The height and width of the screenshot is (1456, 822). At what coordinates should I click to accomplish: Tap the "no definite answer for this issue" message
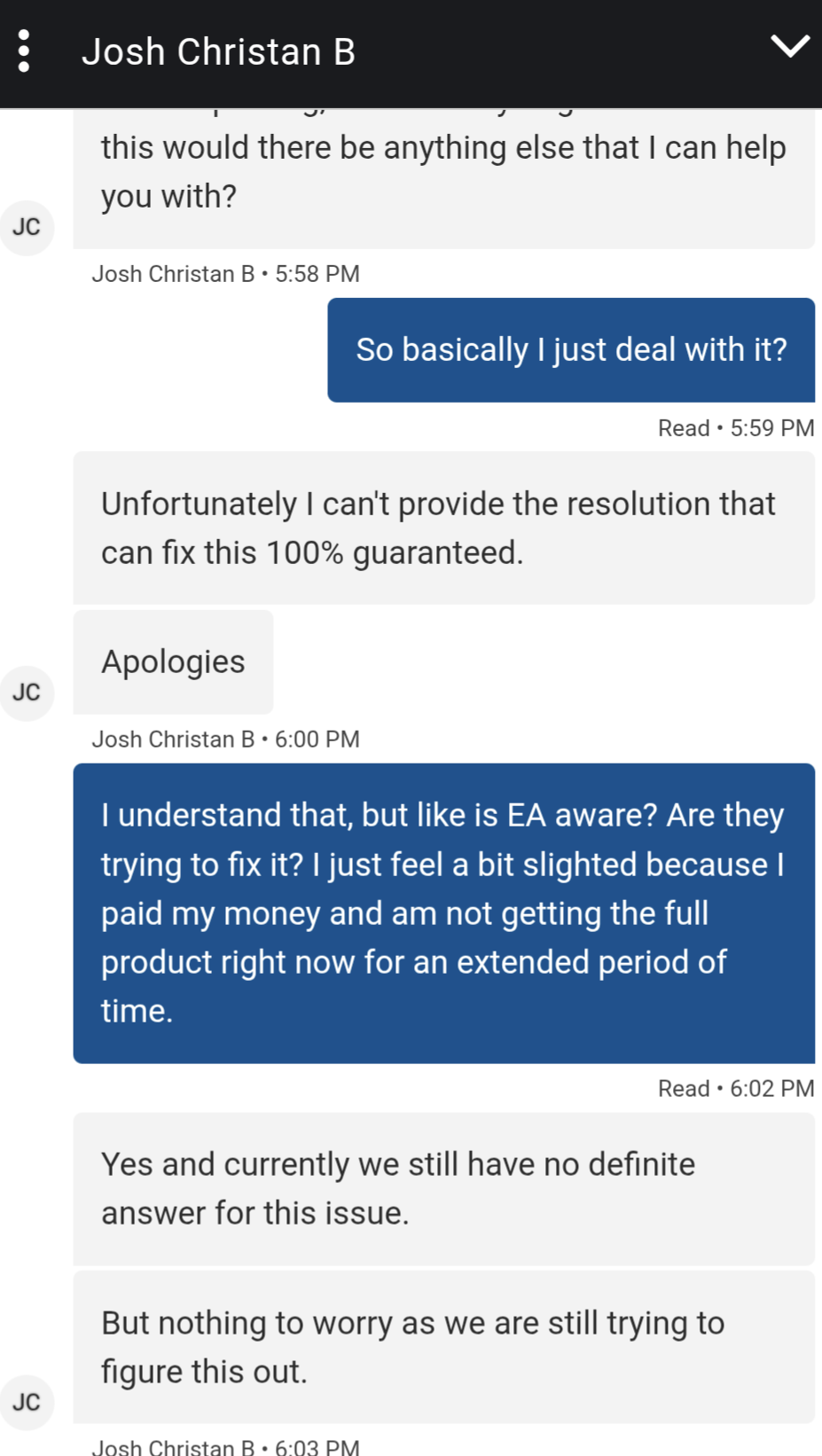(x=443, y=1188)
